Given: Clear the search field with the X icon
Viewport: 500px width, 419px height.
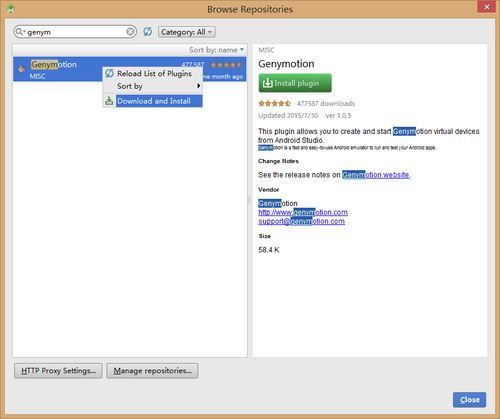Looking at the screenshot, I should pos(130,32).
